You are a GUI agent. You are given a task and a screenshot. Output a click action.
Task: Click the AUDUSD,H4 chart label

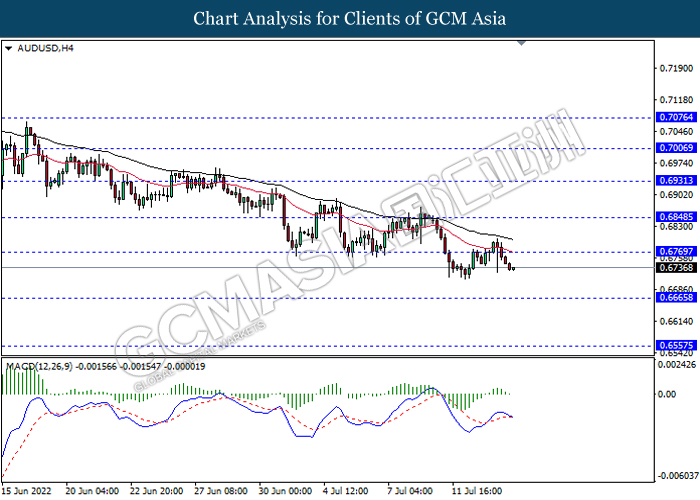(x=45, y=48)
